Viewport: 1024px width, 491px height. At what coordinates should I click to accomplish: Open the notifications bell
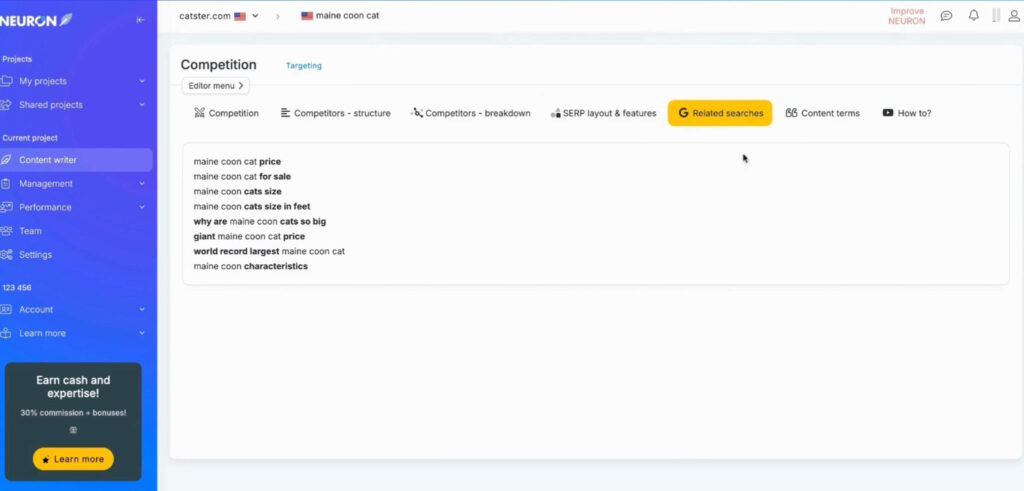point(974,15)
